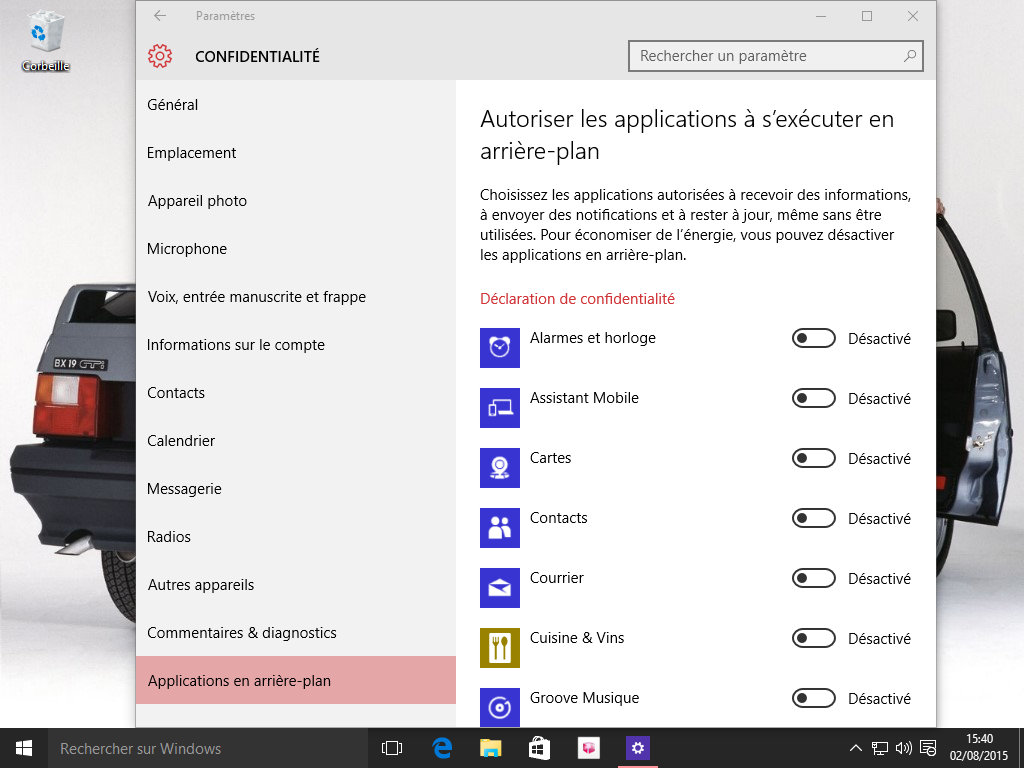This screenshot has width=1024, height=768.
Task: Click the Cuisine & Vins app icon
Action: tap(500, 648)
